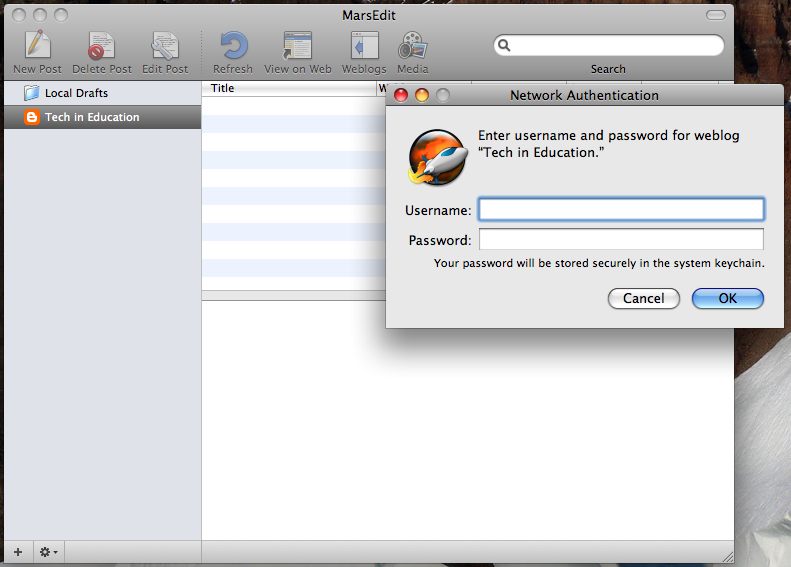Open the Media manager icon

point(413,45)
